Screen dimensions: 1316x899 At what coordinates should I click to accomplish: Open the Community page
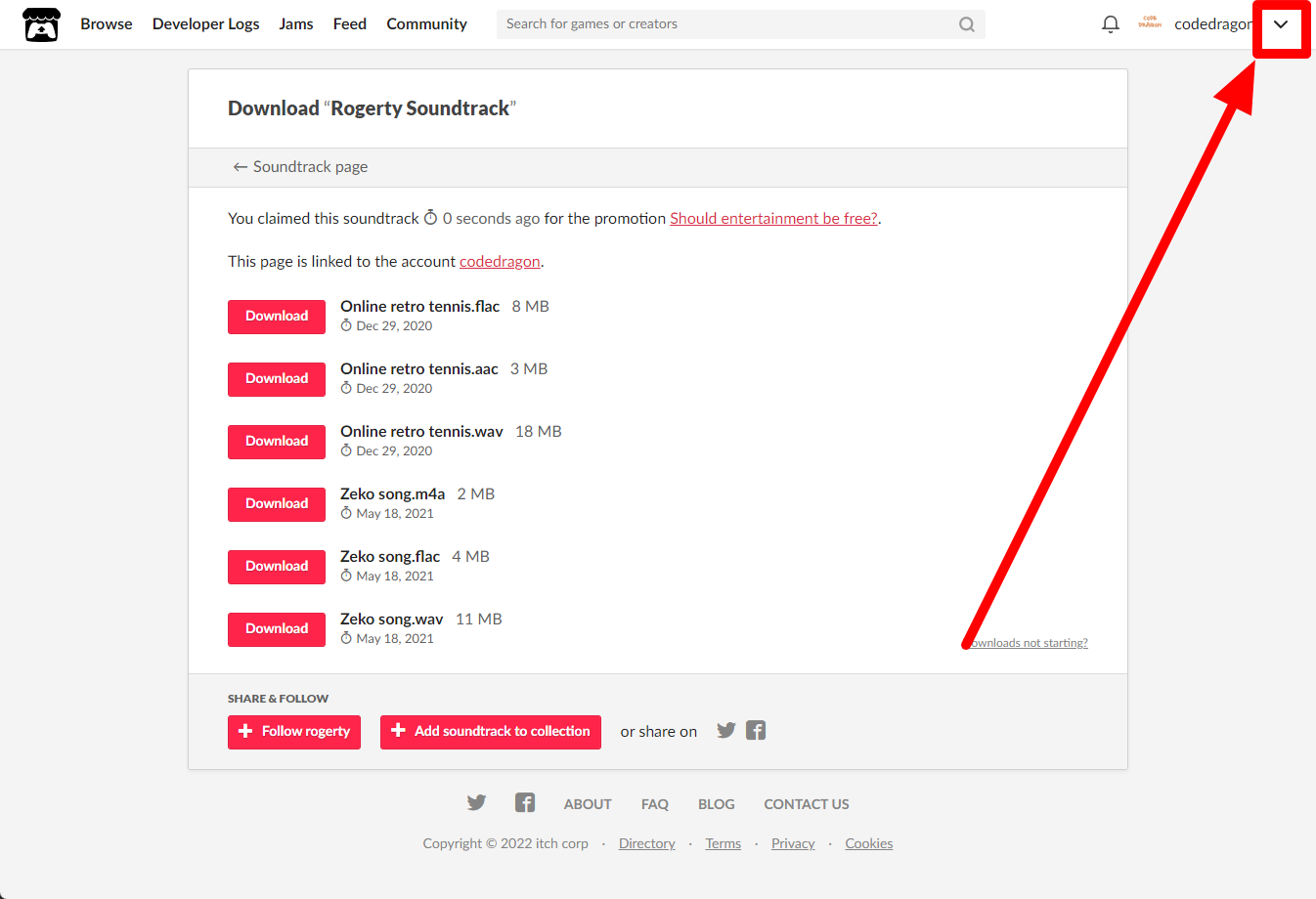point(427,24)
